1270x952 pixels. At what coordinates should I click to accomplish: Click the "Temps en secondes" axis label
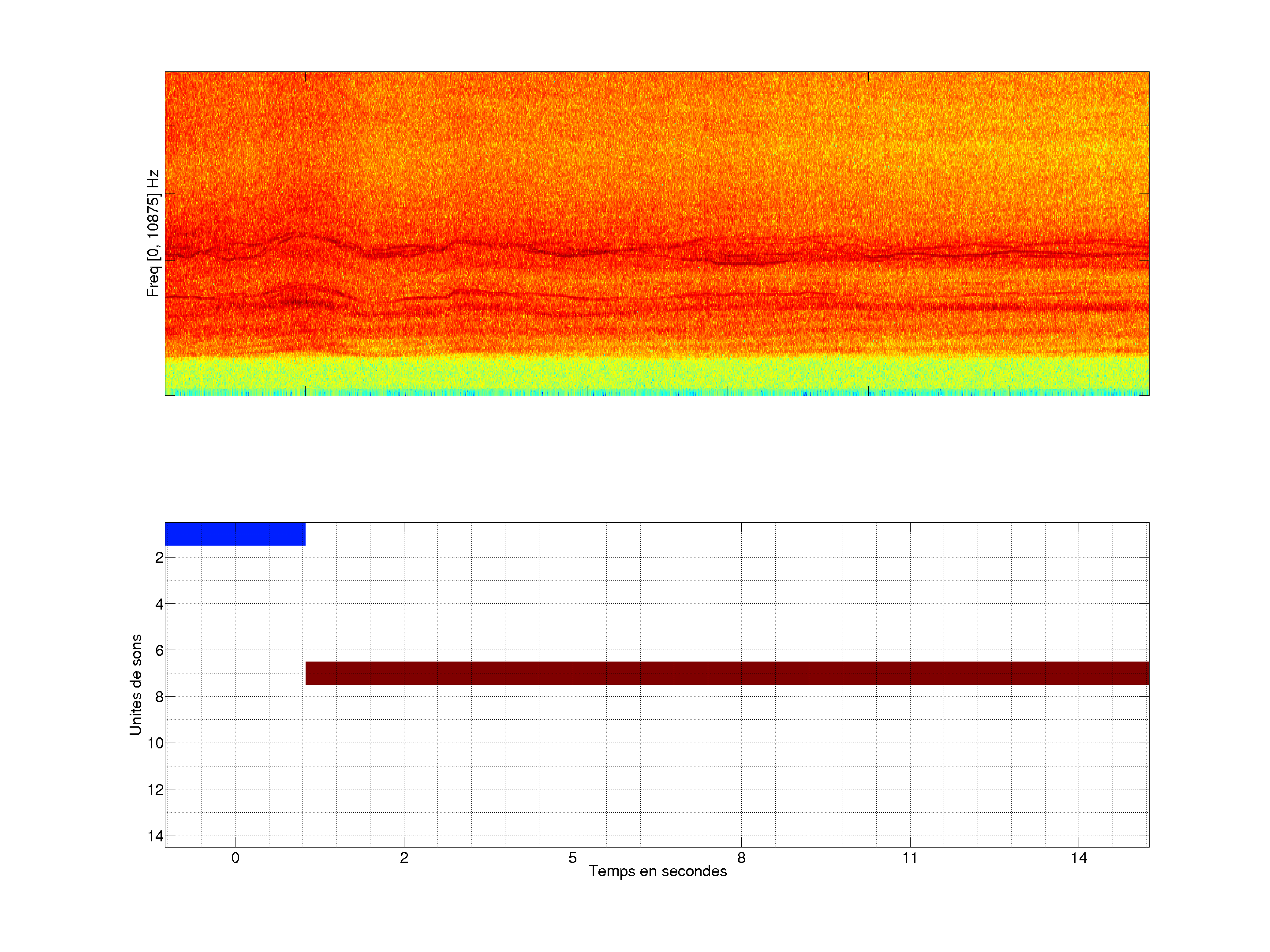click(657, 871)
